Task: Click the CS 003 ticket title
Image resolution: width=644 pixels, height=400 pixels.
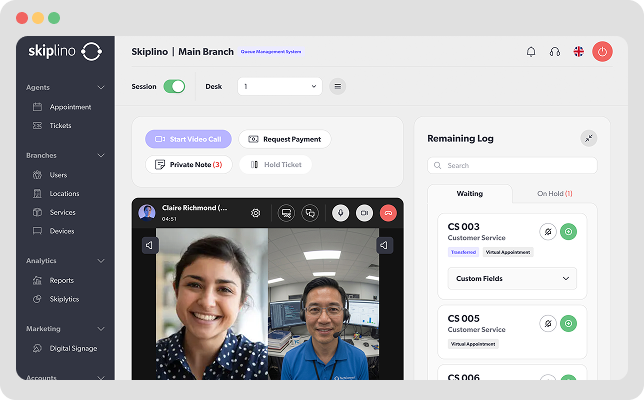Action: [464, 227]
